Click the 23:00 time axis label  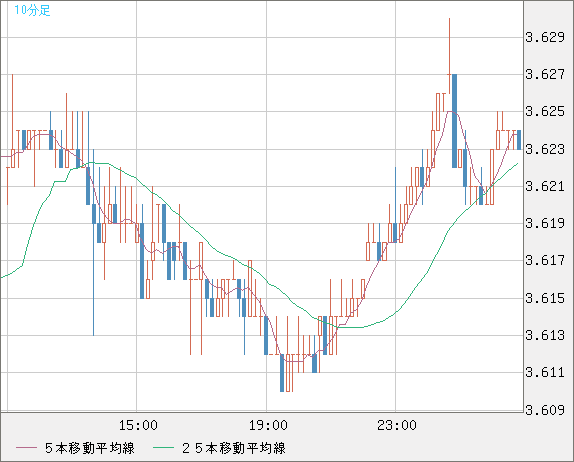(x=397, y=425)
